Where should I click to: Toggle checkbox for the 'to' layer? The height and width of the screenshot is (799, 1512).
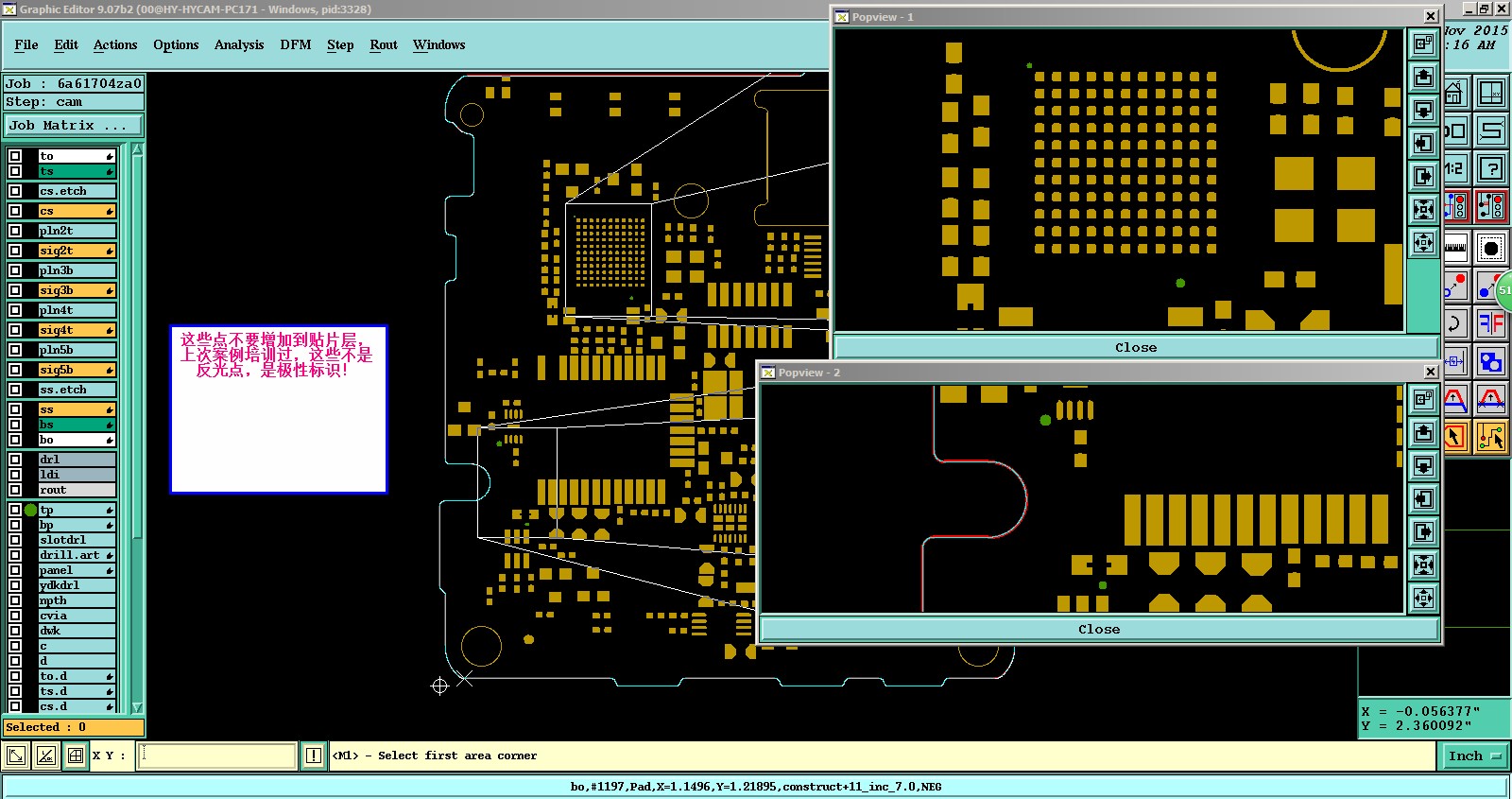point(15,156)
